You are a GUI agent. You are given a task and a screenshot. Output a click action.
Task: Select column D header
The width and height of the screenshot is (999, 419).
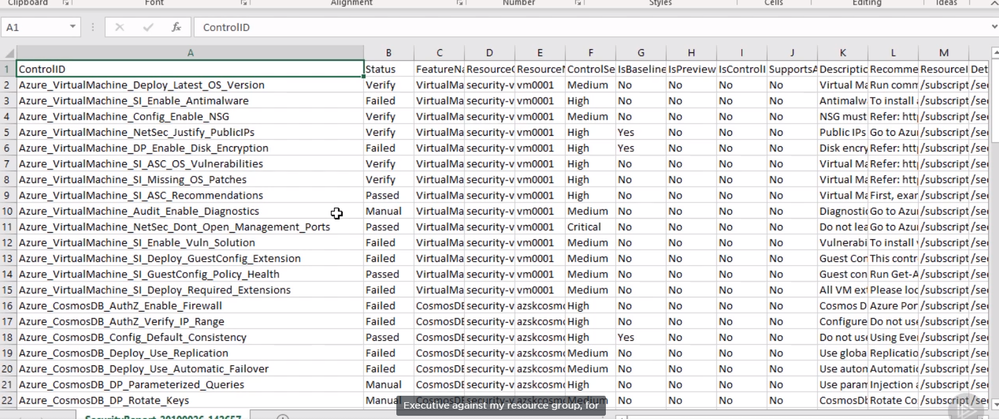point(489,53)
